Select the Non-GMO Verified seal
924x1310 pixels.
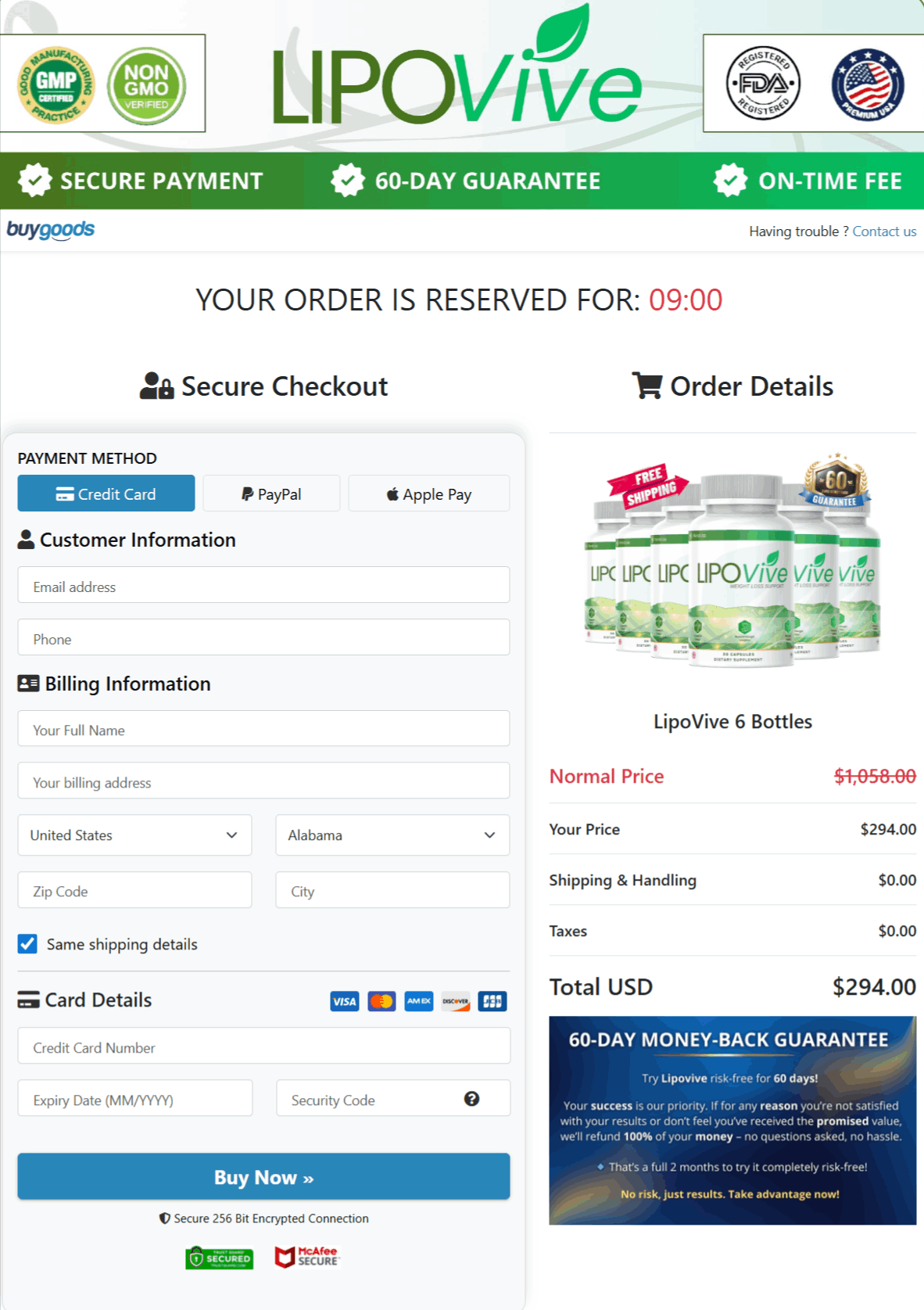pos(148,83)
